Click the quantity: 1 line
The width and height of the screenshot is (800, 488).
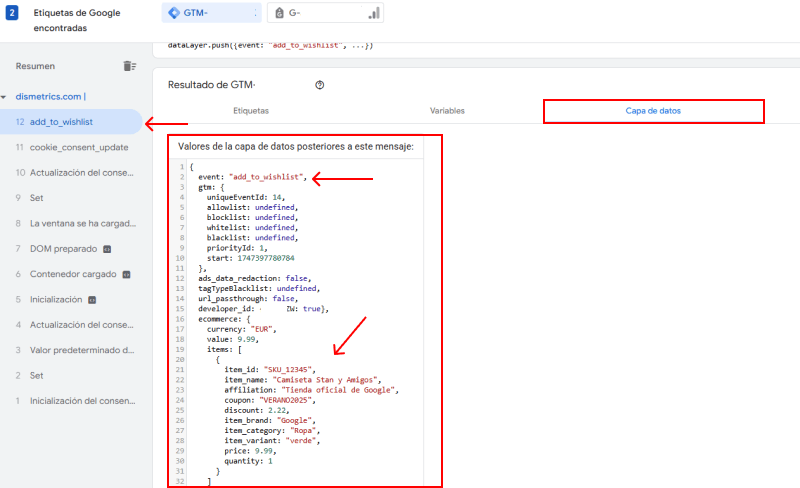pos(248,461)
